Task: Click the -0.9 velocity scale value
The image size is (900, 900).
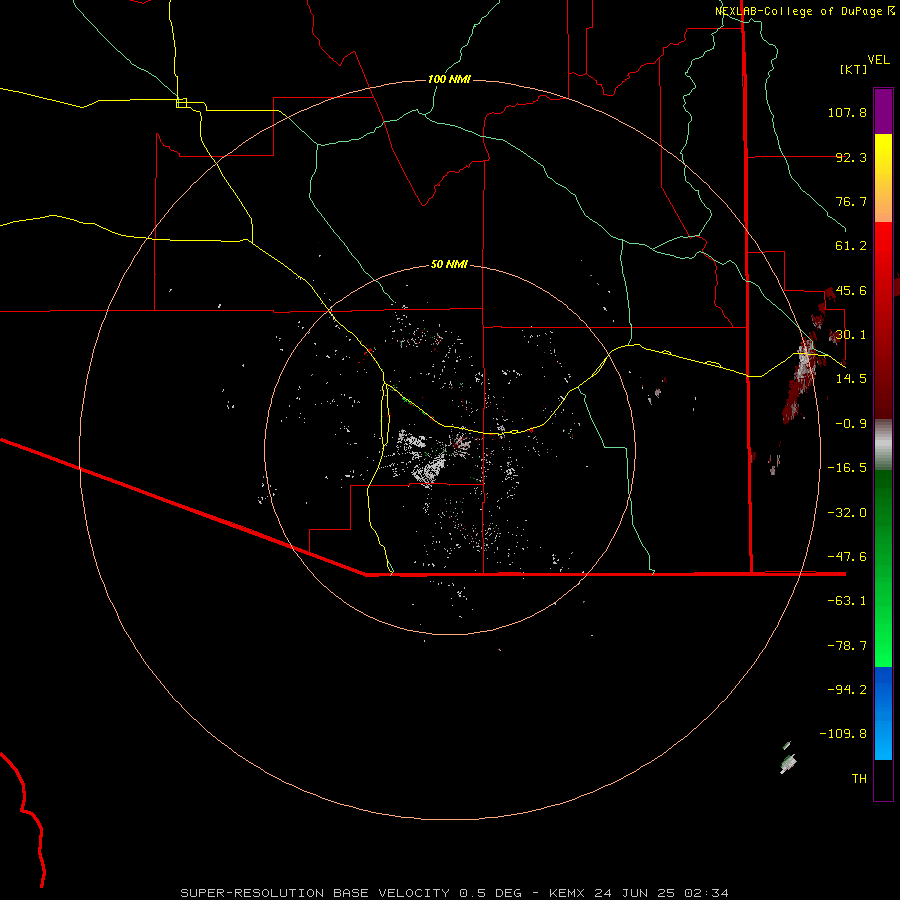Action: [x=851, y=424]
